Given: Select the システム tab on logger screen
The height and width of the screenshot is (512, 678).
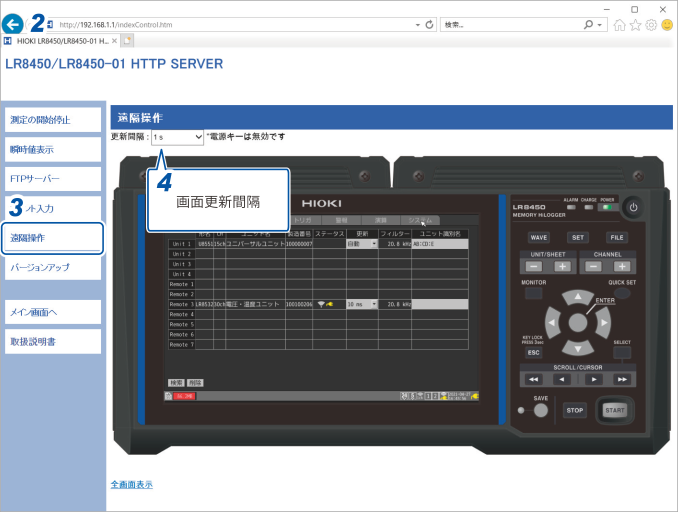Looking at the screenshot, I should (420, 220).
